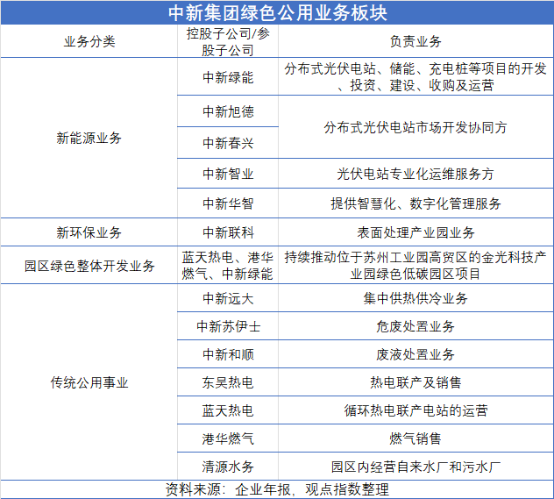Click the 新能源业务 category cell

click(89, 138)
